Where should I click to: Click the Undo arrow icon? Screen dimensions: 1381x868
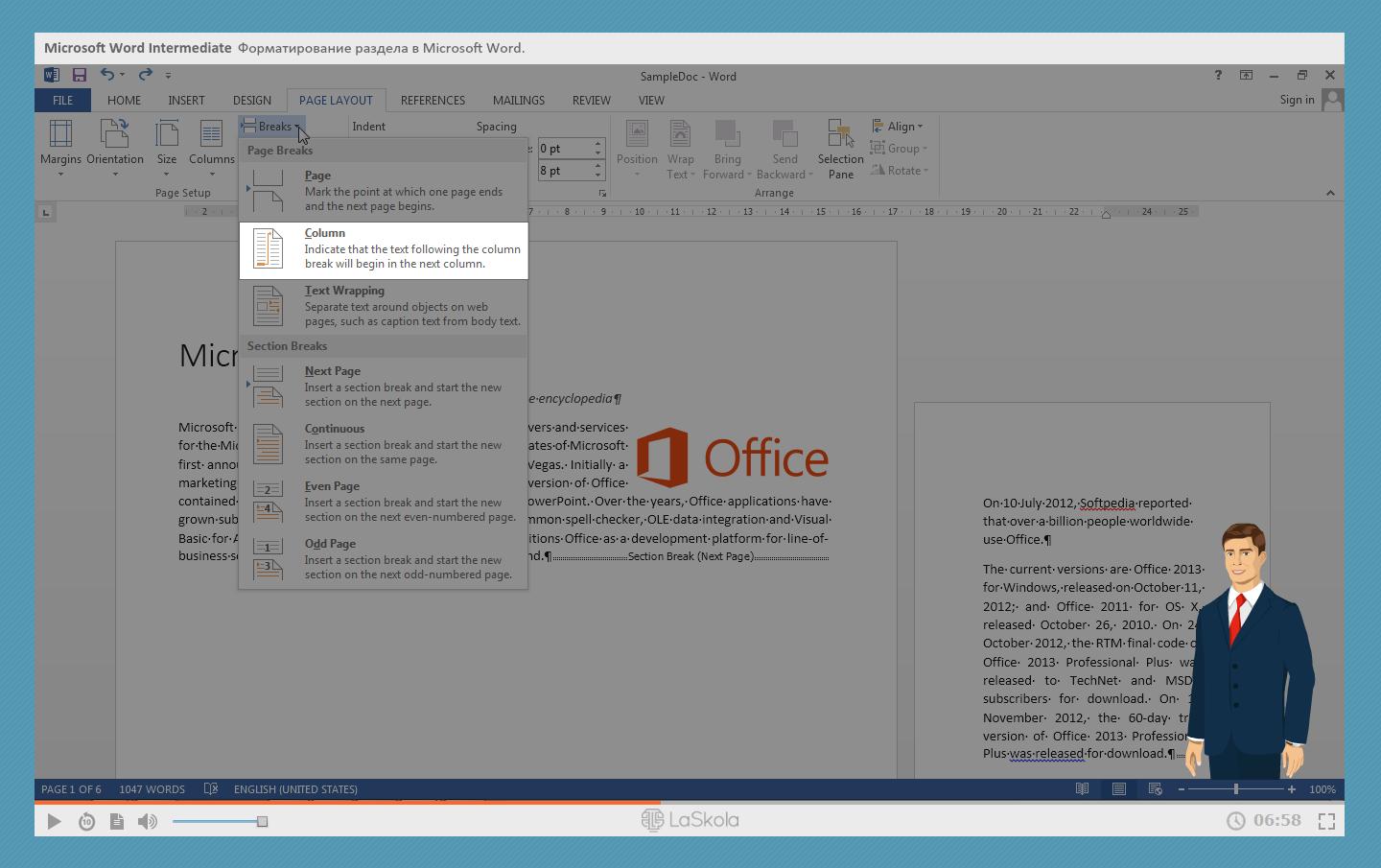click(x=107, y=75)
